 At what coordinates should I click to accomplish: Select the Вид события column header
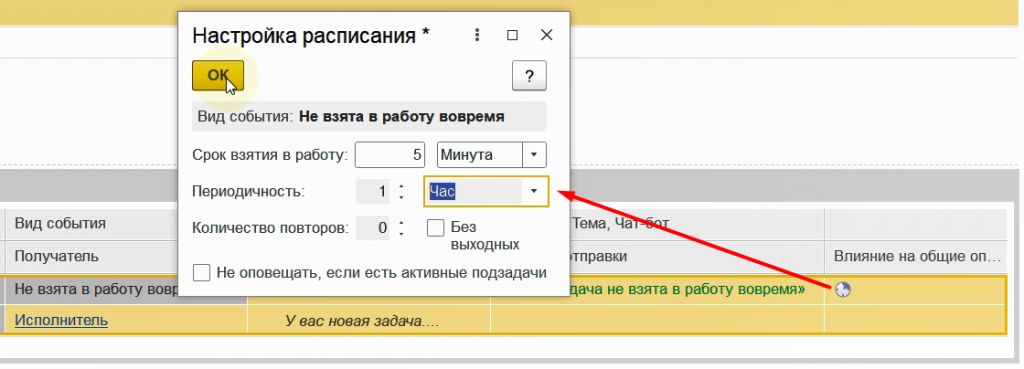tap(60, 223)
